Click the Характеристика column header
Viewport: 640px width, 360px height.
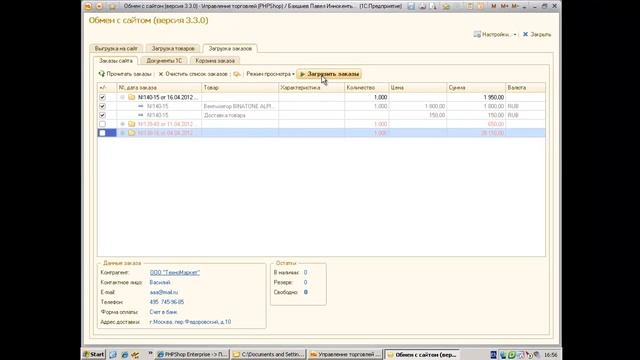click(311, 87)
